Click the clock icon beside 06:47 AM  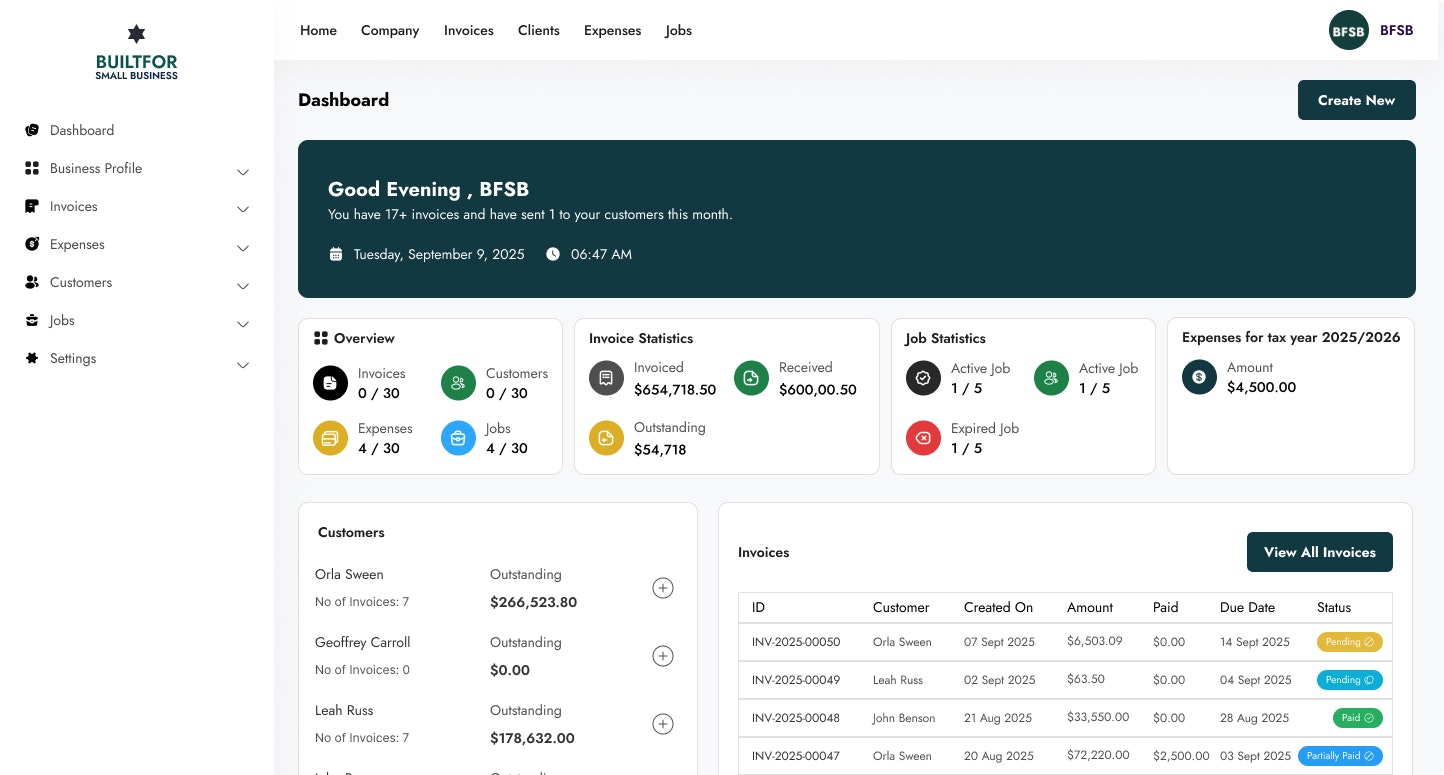(x=553, y=254)
